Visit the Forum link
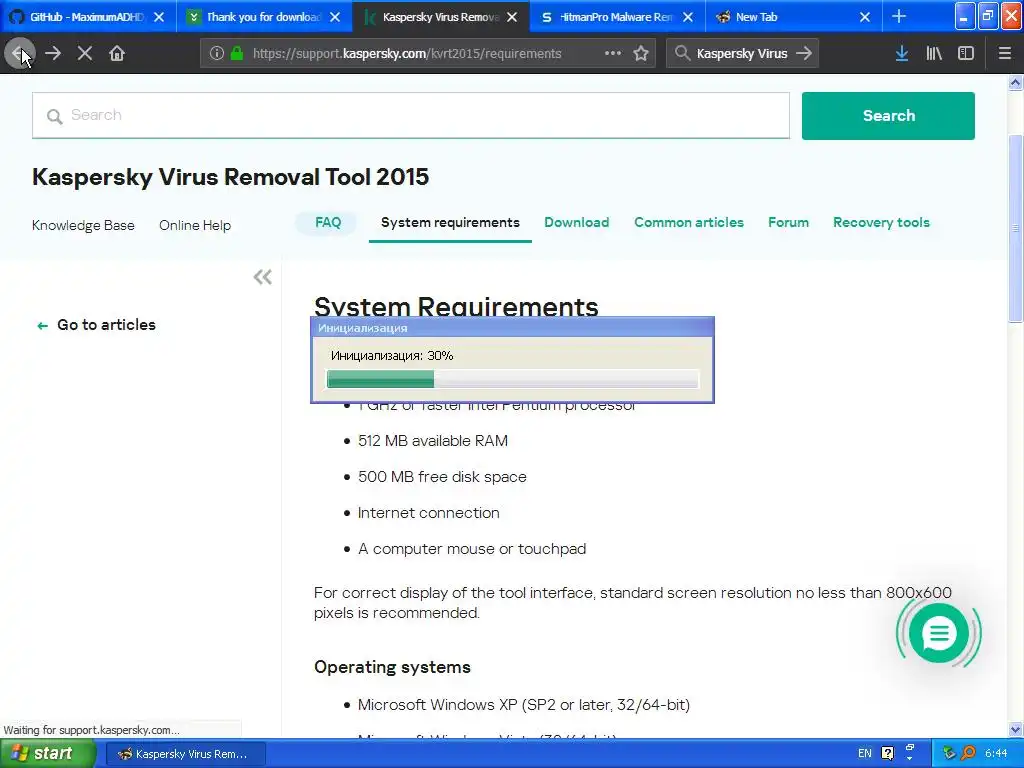This screenshot has width=1024, height=768. (x=788, y=223)
